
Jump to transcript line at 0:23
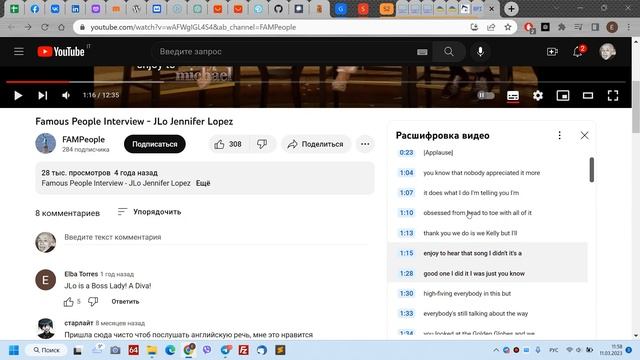click(x=407, y=153)
